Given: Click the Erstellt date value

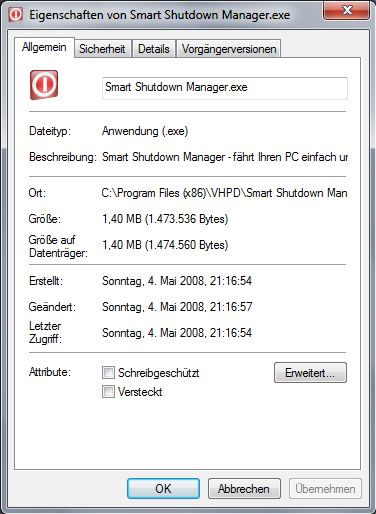Looking at the screenshot, I should click(x=177, y=281).
